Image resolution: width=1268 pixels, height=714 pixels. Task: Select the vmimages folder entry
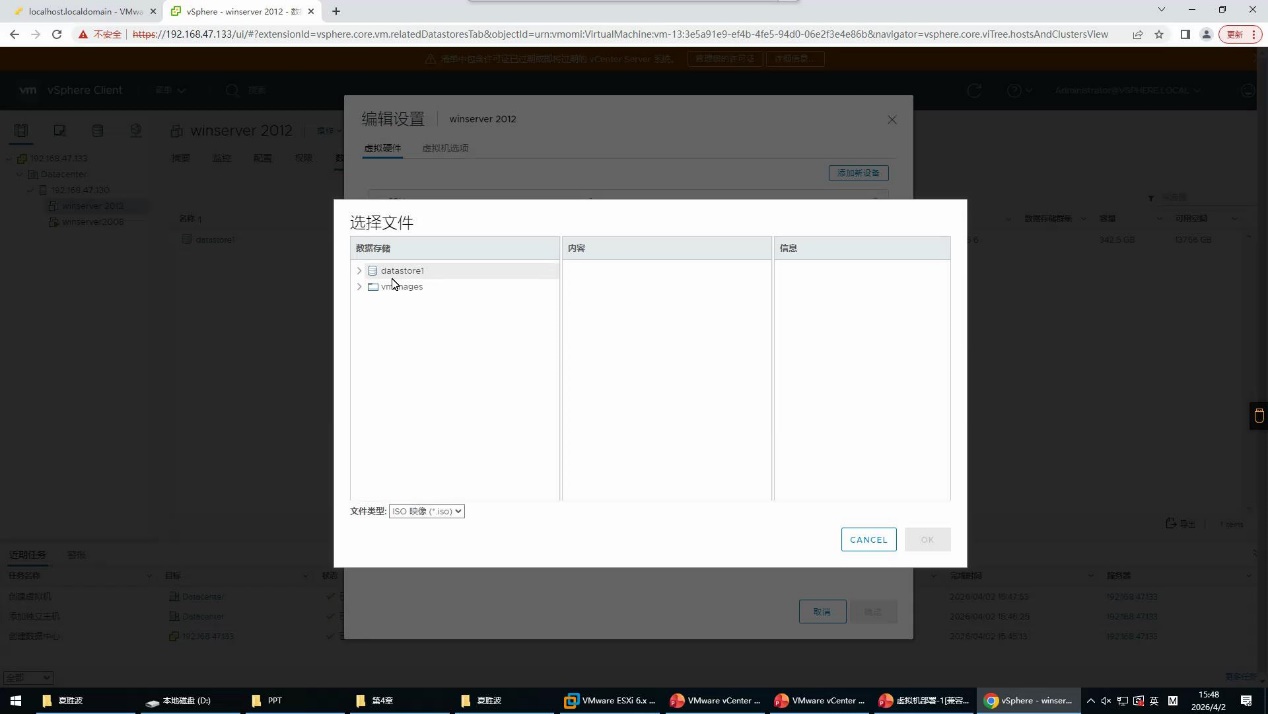pyautogui.click(x=402, y=287)
